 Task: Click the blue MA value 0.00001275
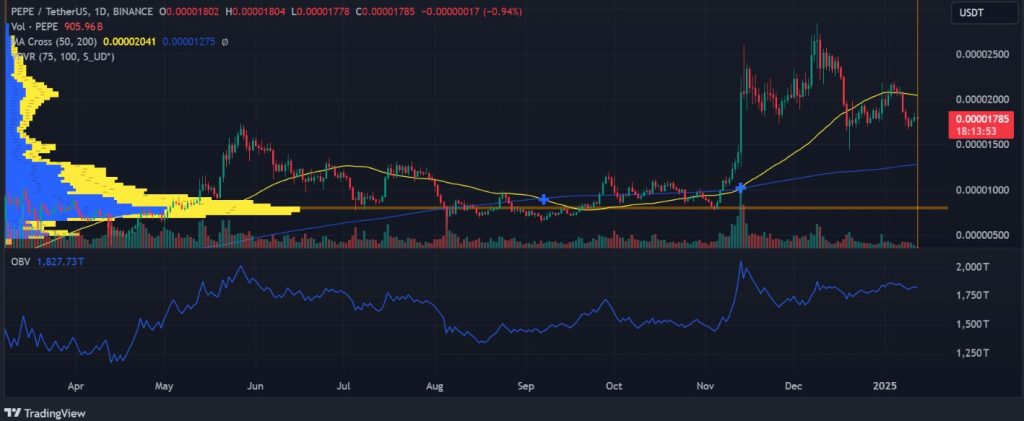tap(189, 42)
